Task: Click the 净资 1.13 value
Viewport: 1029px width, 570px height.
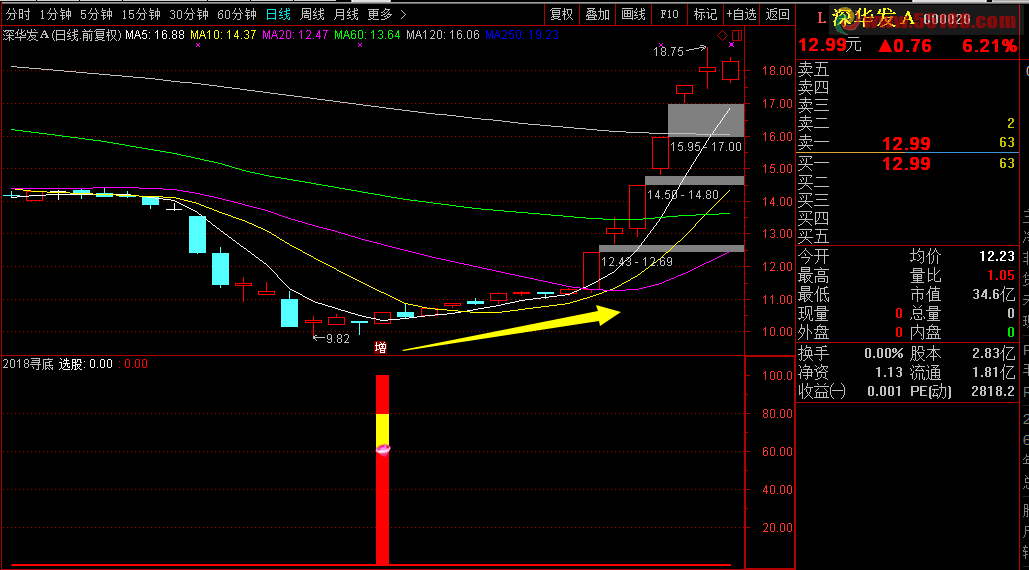Action: coord(889,373)
